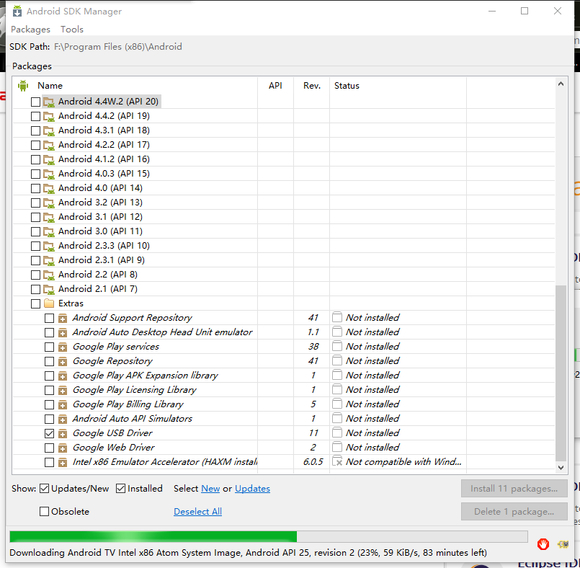Select the Android 2.2 (API 8) row
The height and width of the screenshot is (568, 580).
point(284,275)
